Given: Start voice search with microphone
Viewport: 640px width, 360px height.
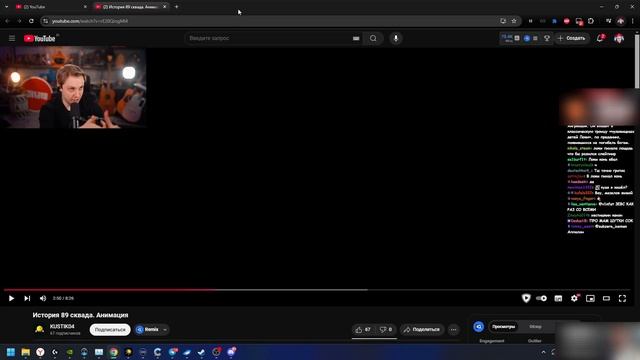Looking at the screenshot, I should coord(396,38).
